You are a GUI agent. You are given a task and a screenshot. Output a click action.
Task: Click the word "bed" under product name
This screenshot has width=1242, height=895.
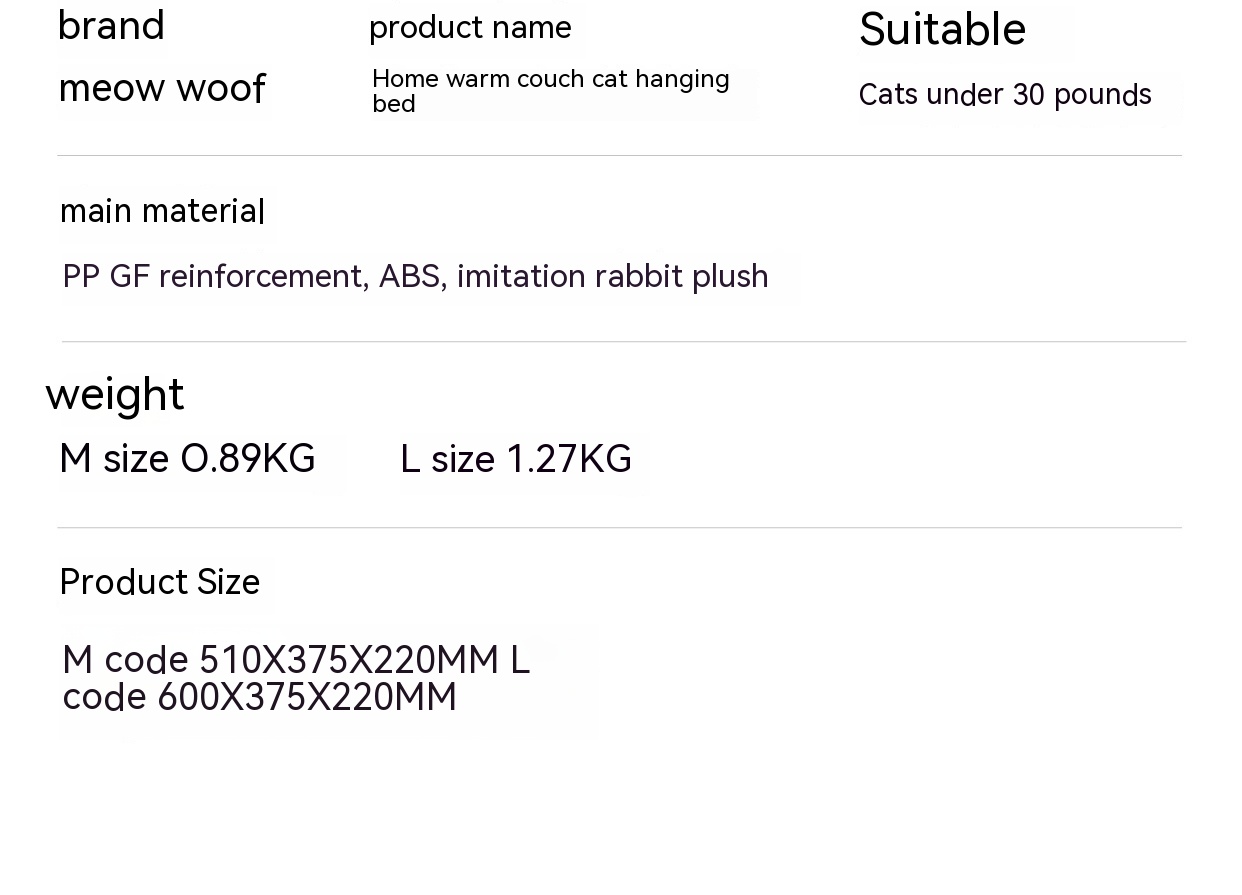[393, 104]
